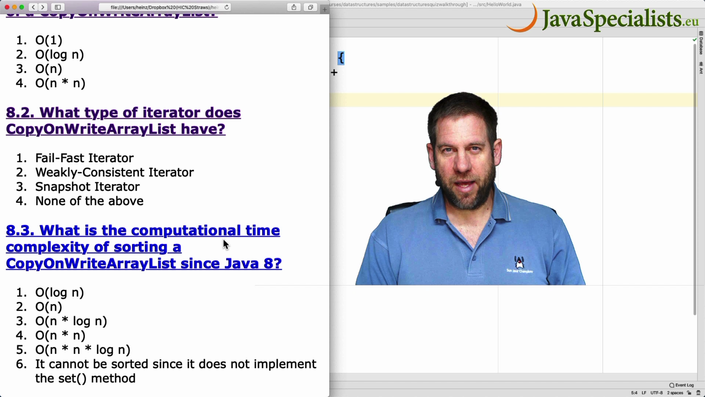Image resolution: width=705 pixels, height=397 pixels.
Task: Click the highlighted opening brace in editor
Action: 341,58
